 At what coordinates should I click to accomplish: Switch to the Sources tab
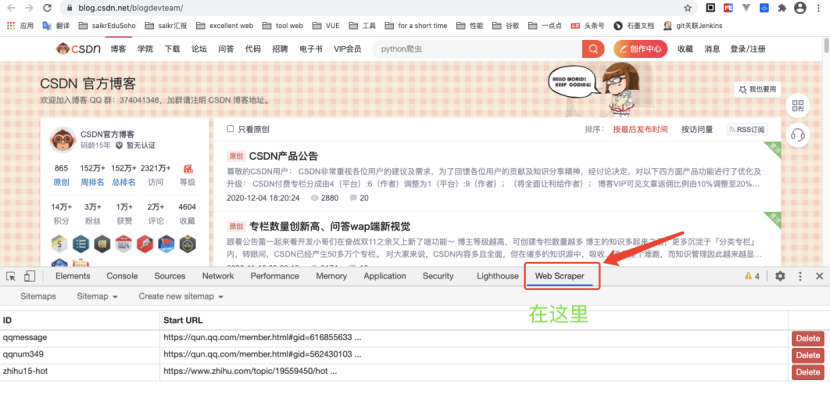pyautogui.click(x=170, y=276)
